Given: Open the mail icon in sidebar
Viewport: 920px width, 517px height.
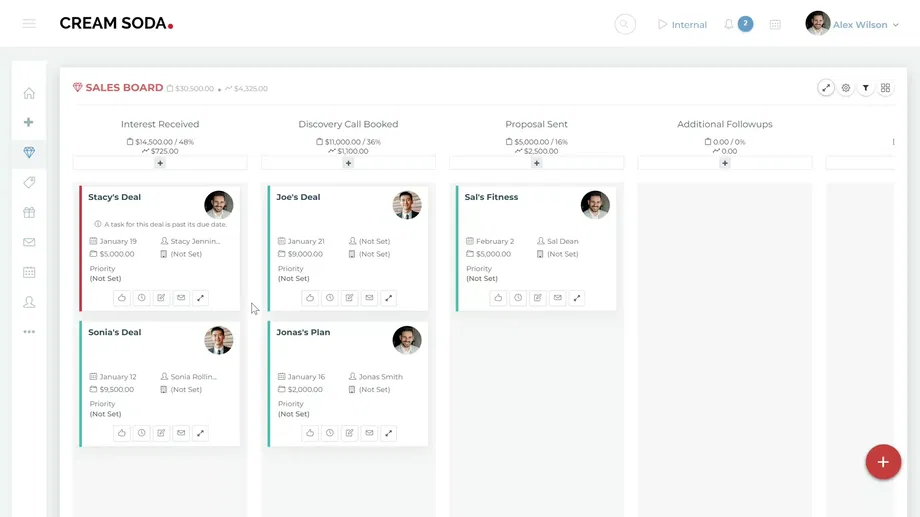Looking at the screenshot, I should click(29, 242).
